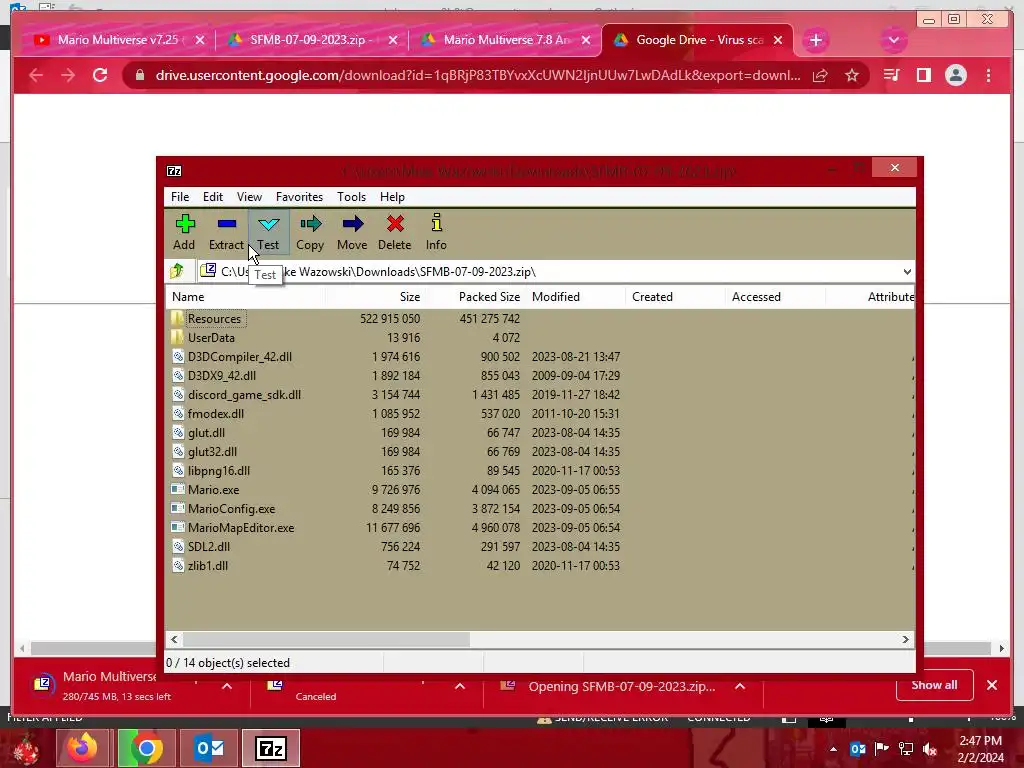Open the Help menu

pos(392,197)
